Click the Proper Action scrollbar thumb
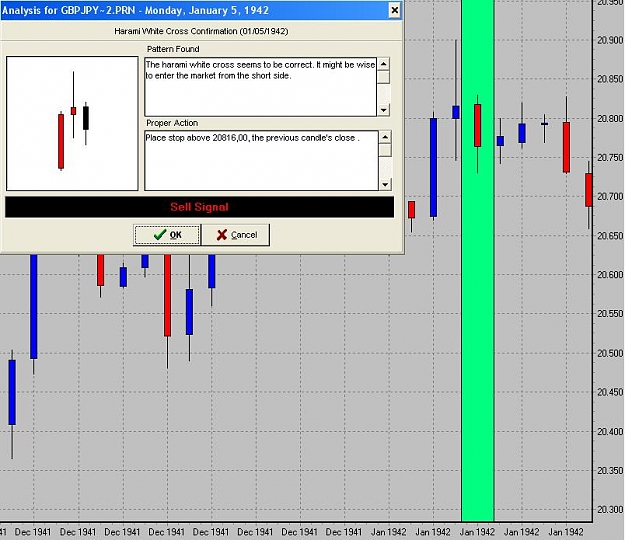 [385, 150]
